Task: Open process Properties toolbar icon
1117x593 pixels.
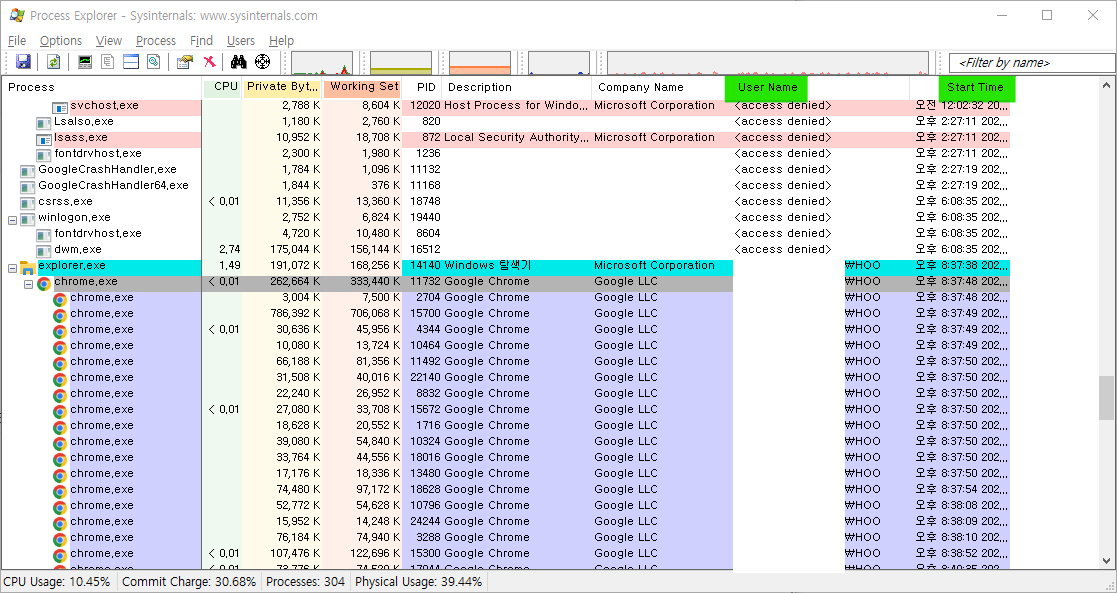Action: tap(185, 62)
